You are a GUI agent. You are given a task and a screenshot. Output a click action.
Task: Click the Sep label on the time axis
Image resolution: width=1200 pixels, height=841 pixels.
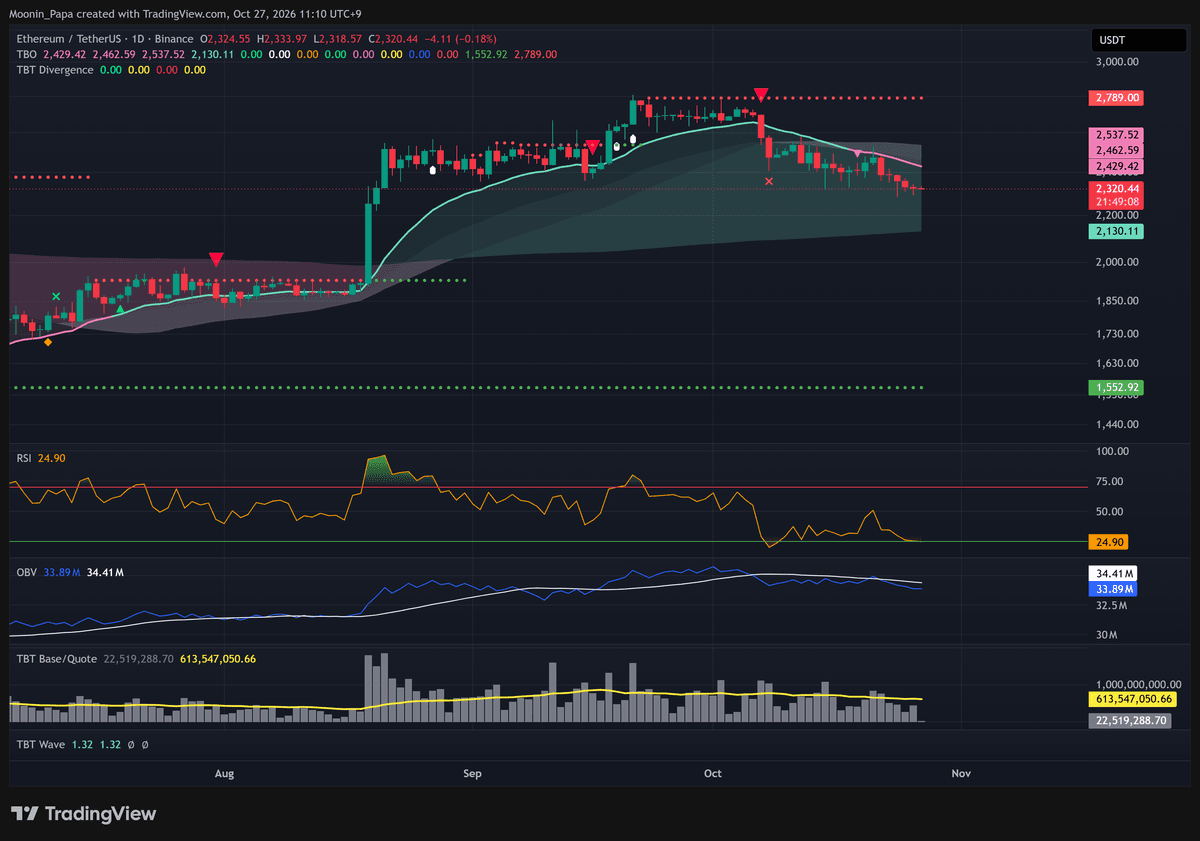click(x=473, y=773)
